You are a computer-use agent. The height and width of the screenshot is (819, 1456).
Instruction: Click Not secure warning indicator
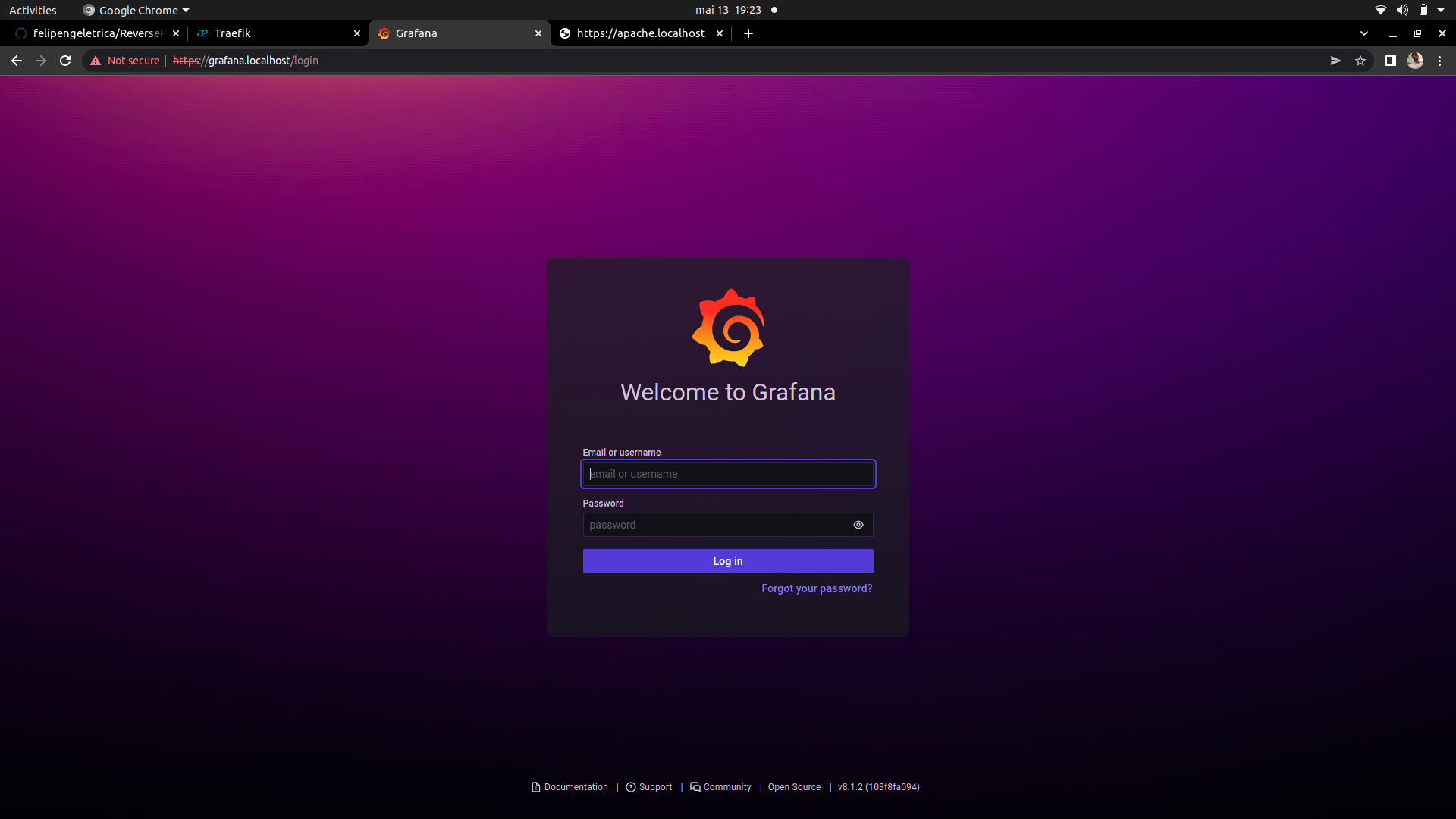125,61
